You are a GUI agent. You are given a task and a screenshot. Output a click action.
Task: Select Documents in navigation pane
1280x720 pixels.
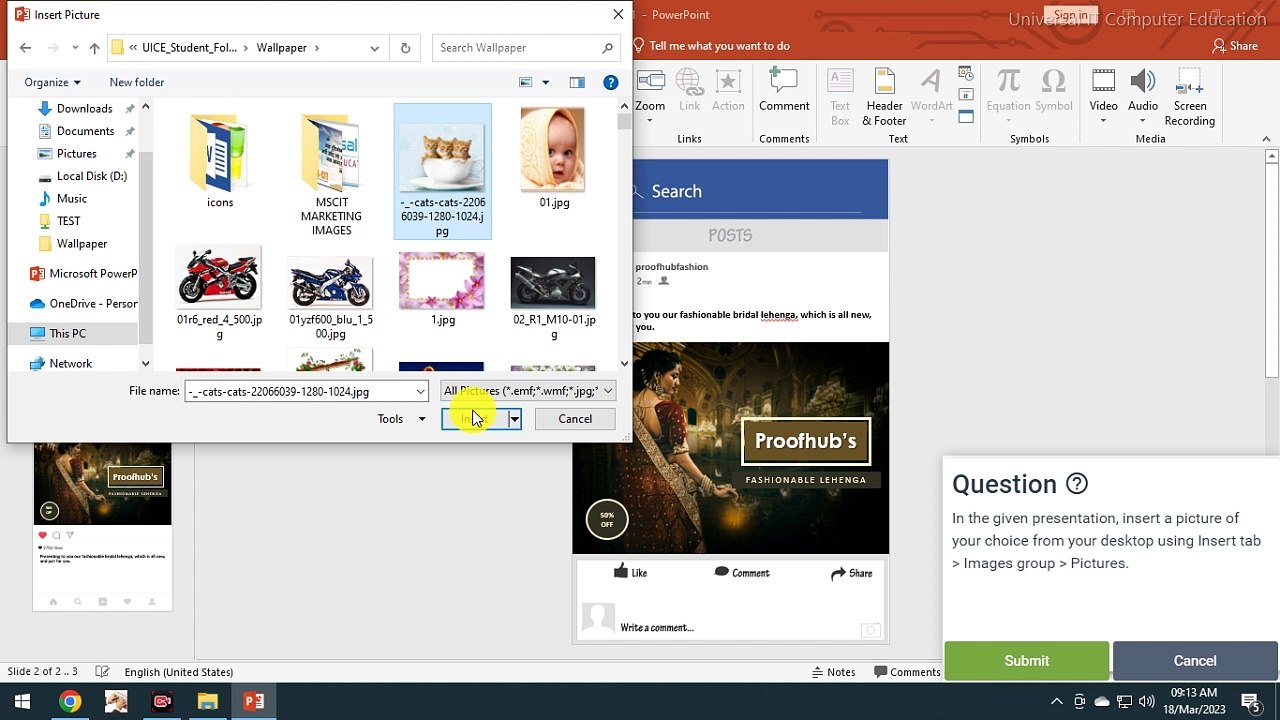[85, 131]
